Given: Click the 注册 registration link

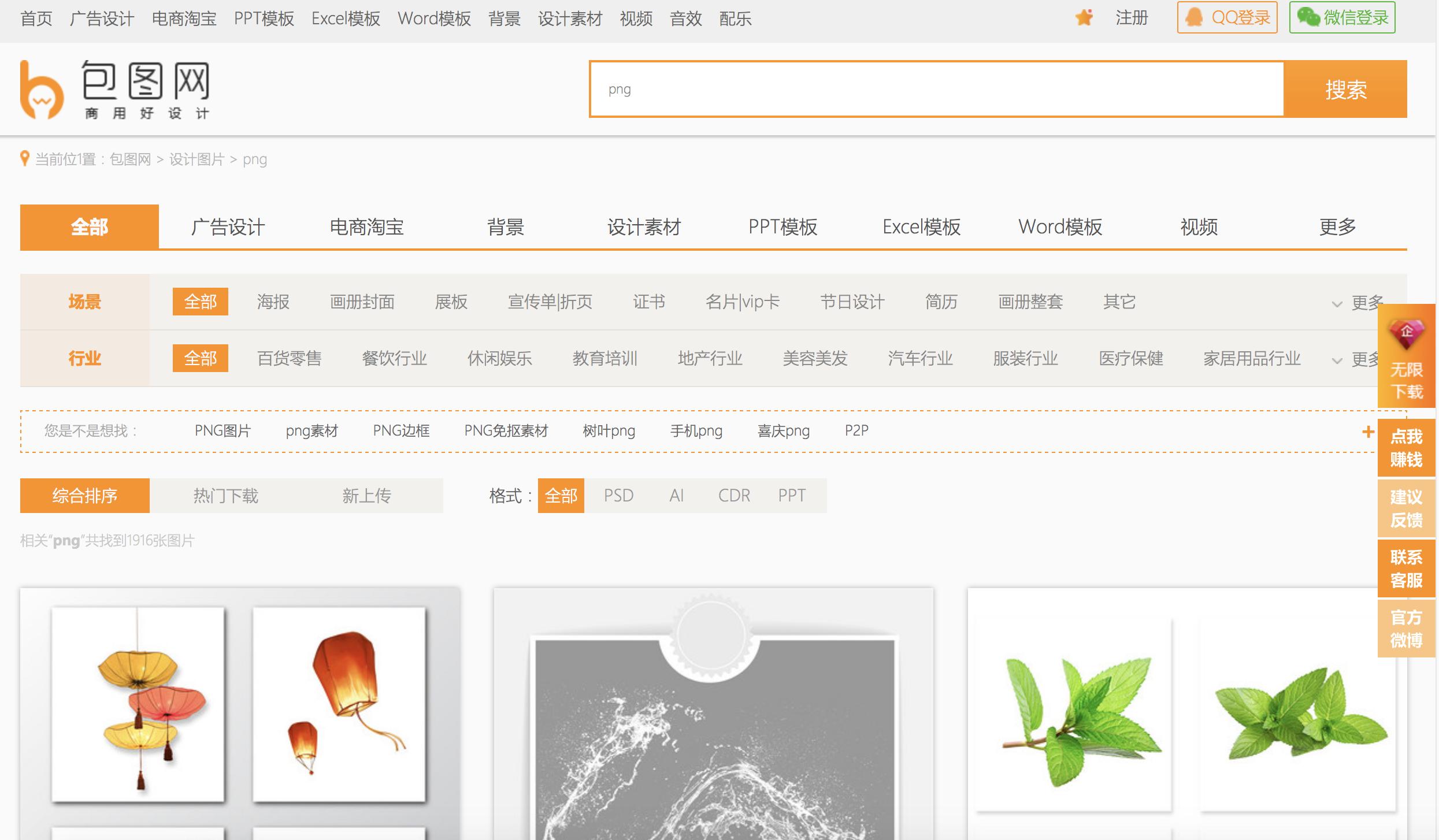Looking at the screenshot, I should [x=1130, y=18].
